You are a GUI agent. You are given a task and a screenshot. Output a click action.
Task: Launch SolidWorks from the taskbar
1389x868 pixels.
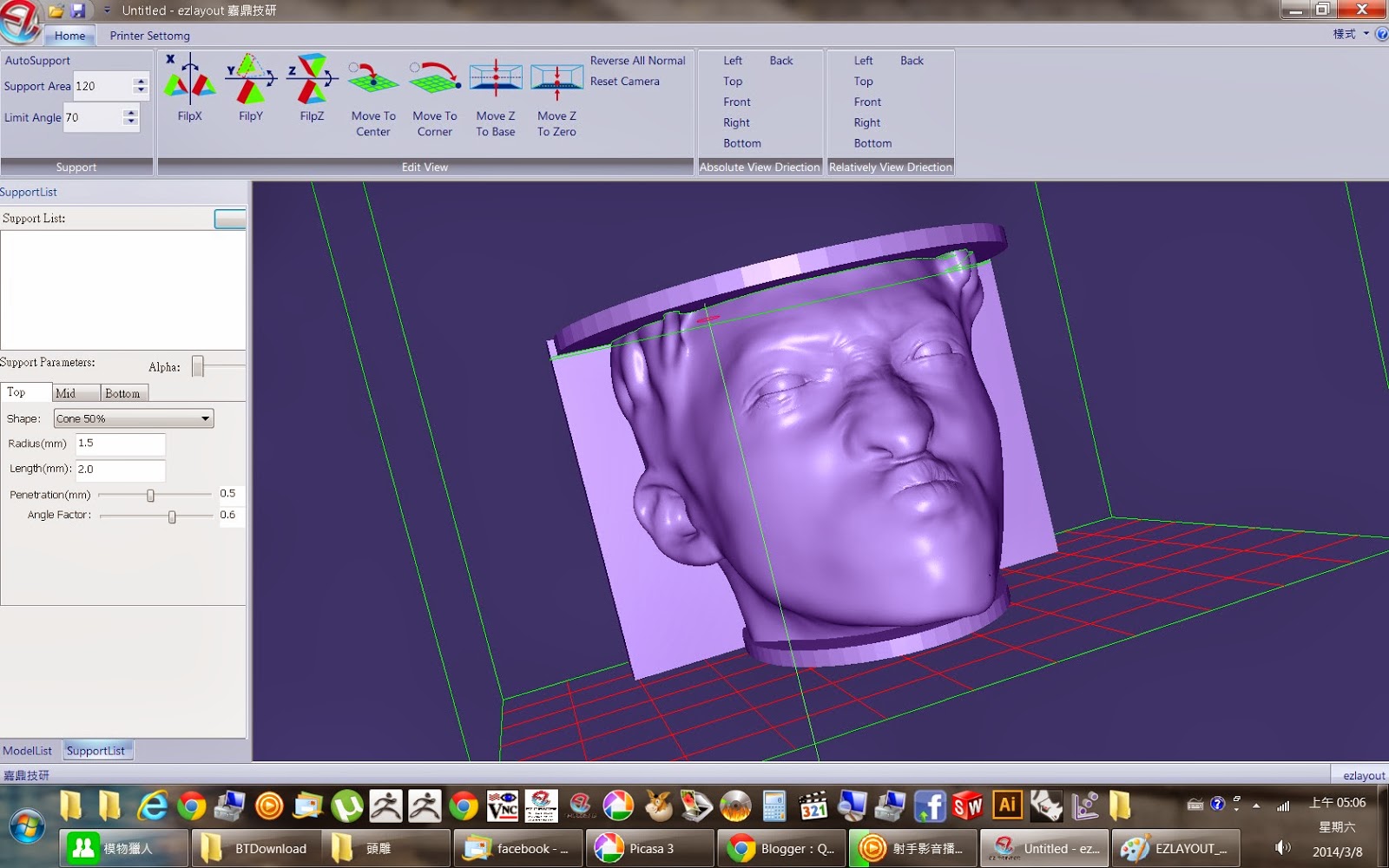(x=968, y=806)
